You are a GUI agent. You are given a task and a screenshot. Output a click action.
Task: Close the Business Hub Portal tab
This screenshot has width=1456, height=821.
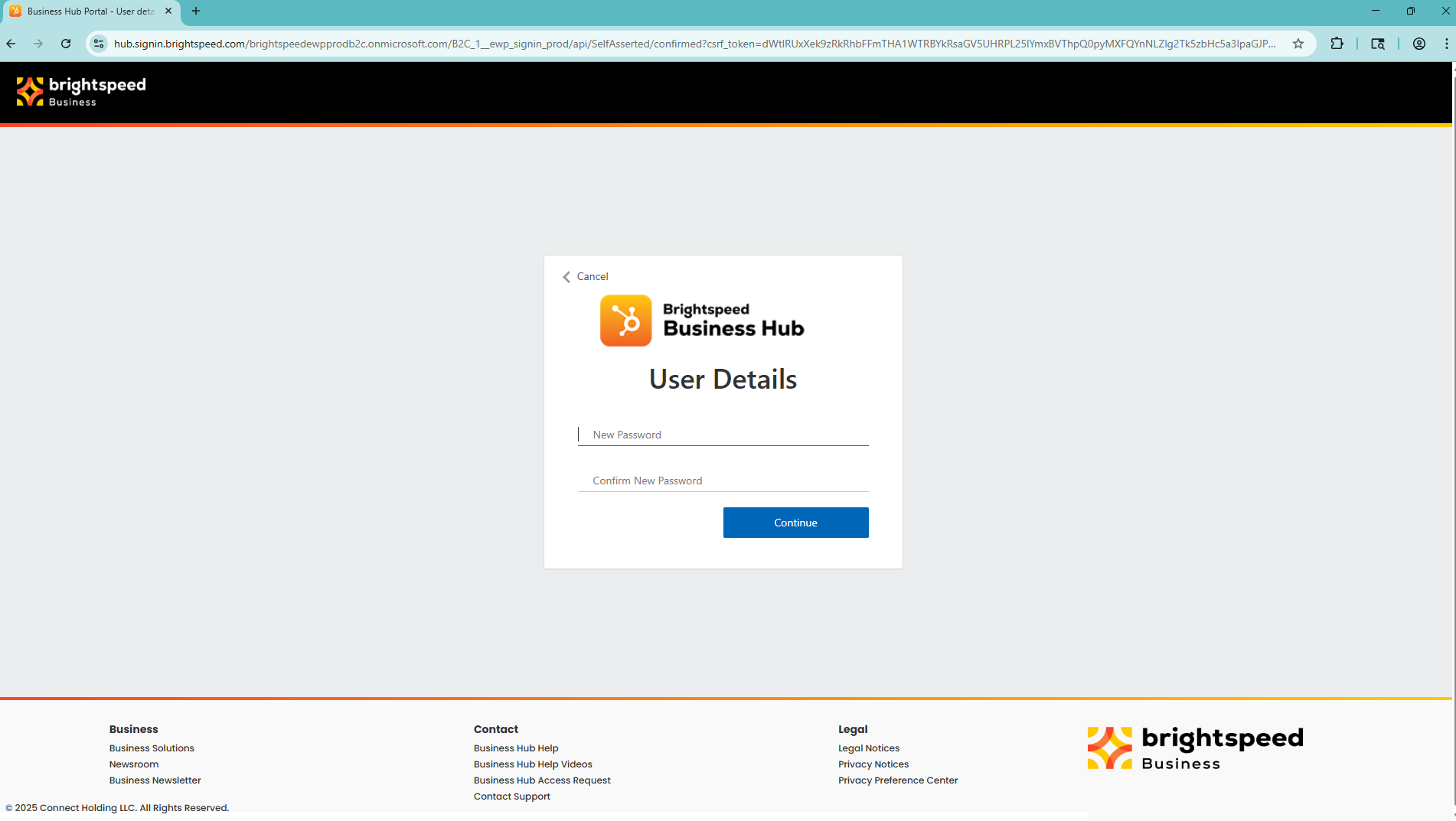pyautogui.click(x=168, y=11)
